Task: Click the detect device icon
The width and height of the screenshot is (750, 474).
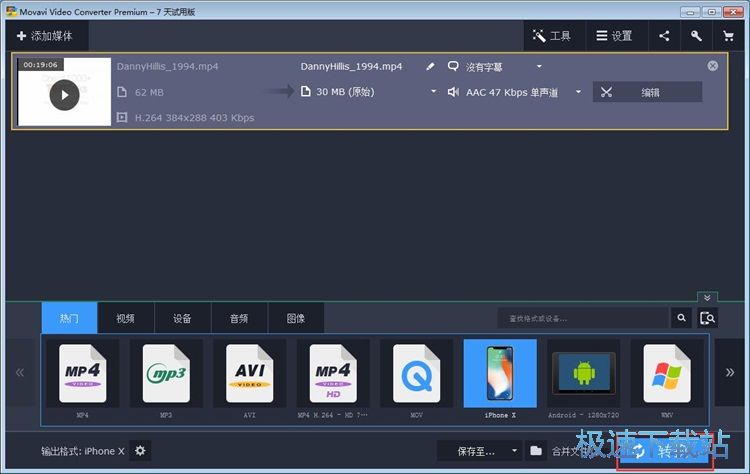Action: click(707, 318)
